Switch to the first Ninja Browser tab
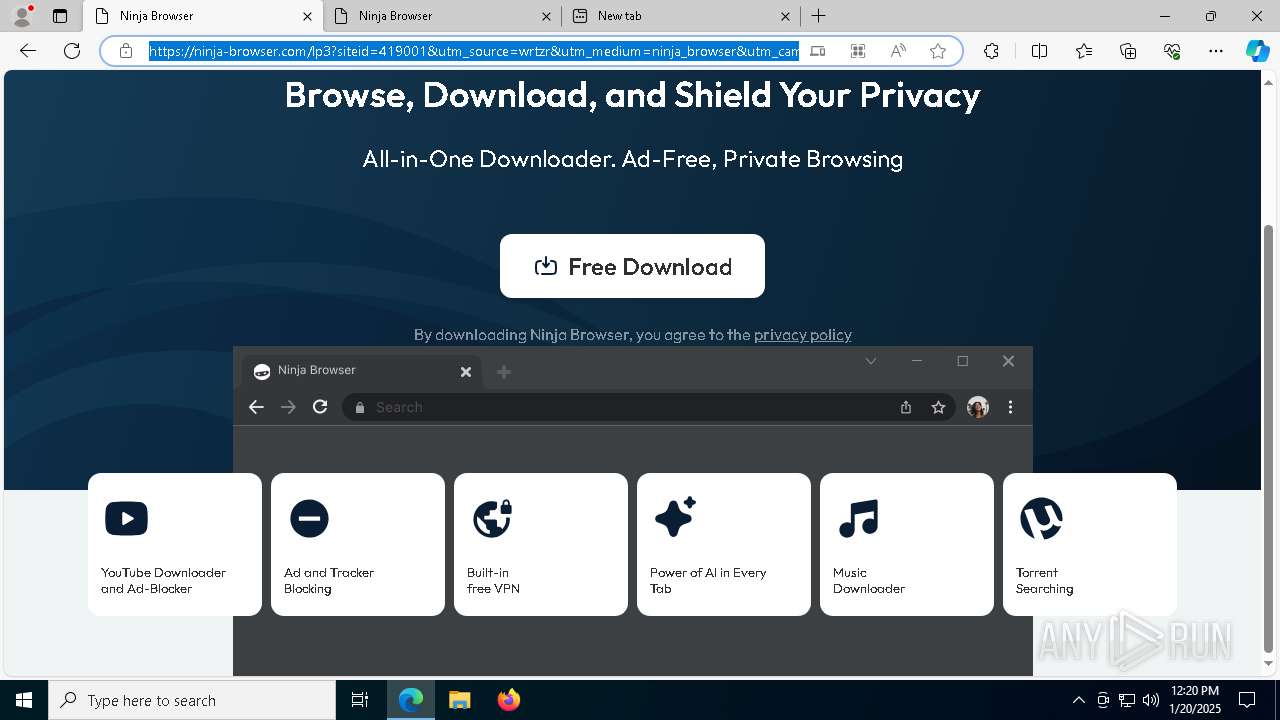The image size is (1280, 720). [x=202, y=16]
